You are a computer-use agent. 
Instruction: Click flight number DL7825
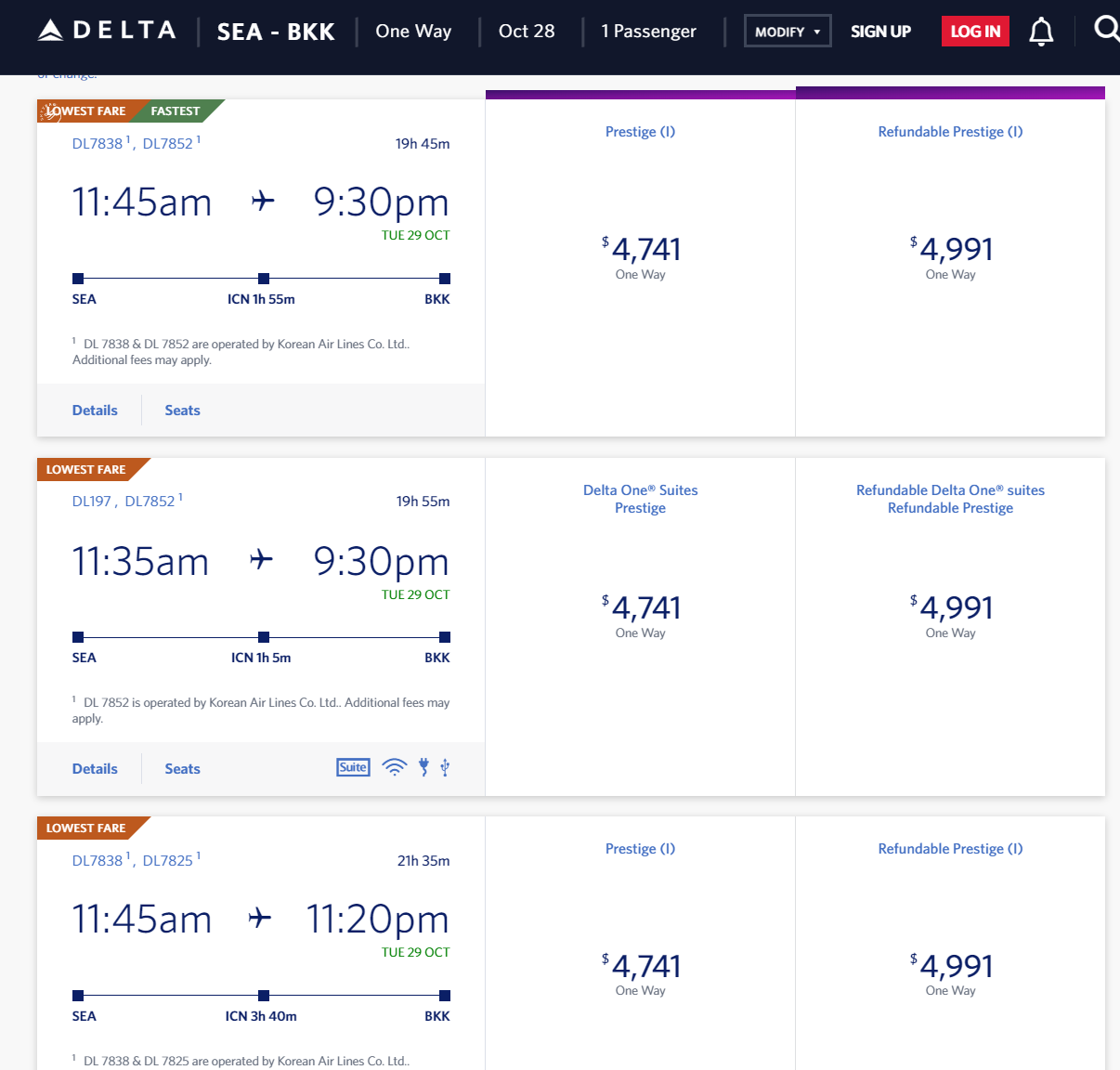[x=168, y=860]
